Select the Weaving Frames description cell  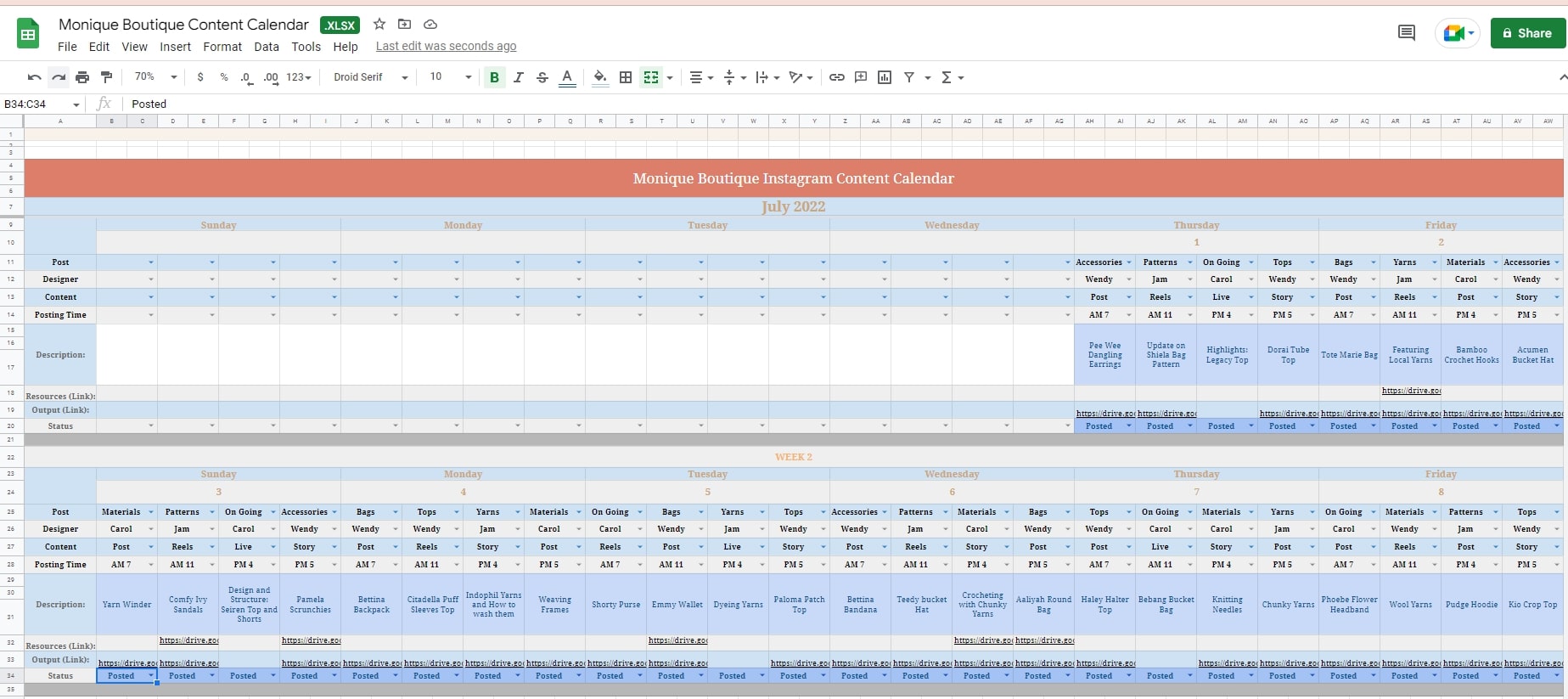click(554, 605)
